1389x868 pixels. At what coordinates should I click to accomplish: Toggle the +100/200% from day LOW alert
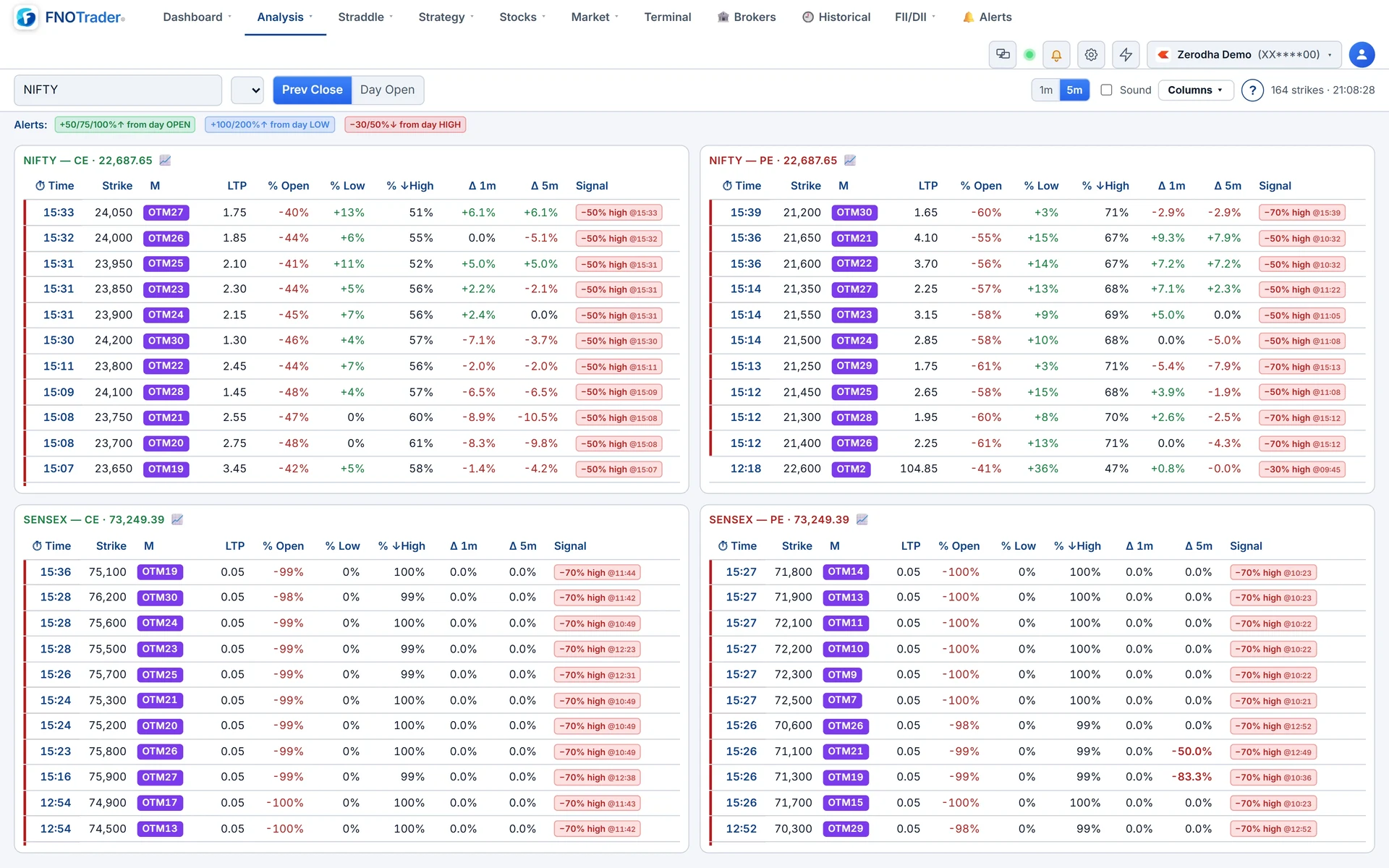pyautogui.click(x=270, y=124)
